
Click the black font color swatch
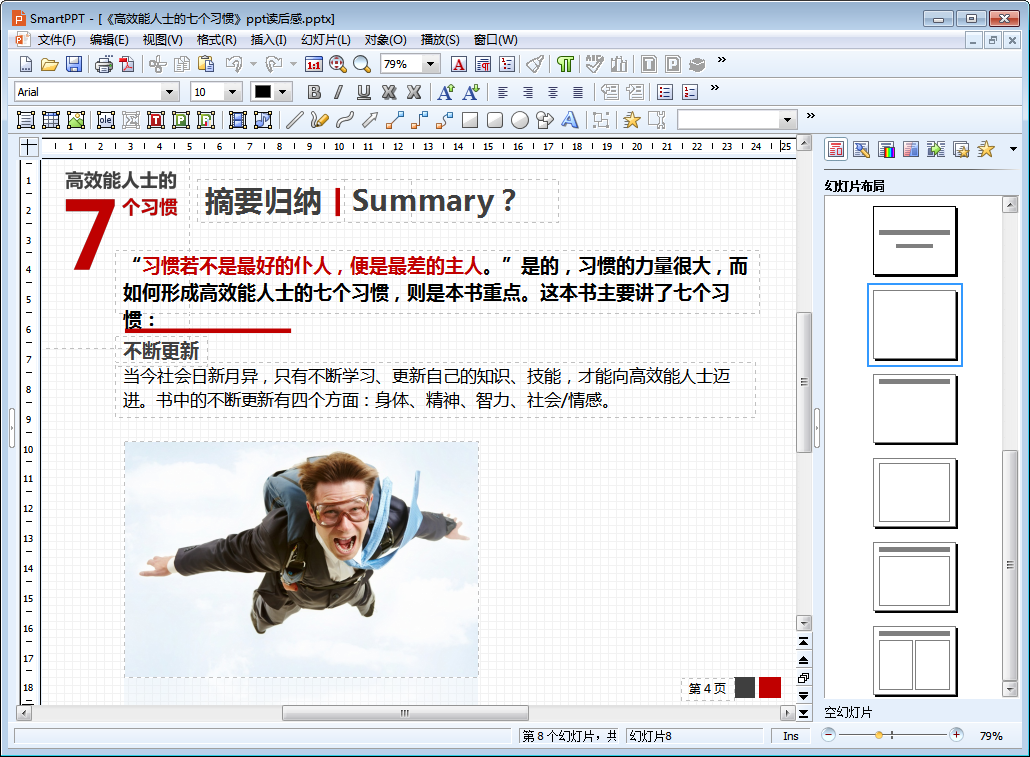point(263,92)
